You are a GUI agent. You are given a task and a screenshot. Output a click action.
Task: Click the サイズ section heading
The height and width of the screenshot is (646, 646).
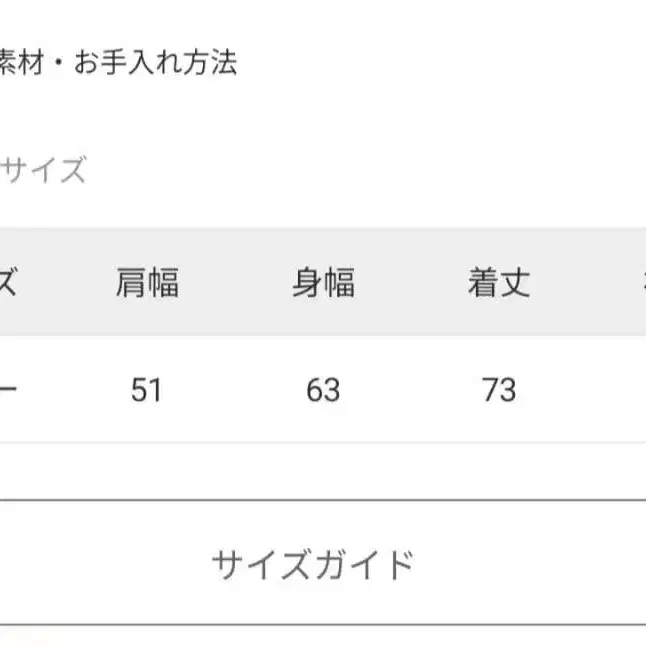[43, 171]
